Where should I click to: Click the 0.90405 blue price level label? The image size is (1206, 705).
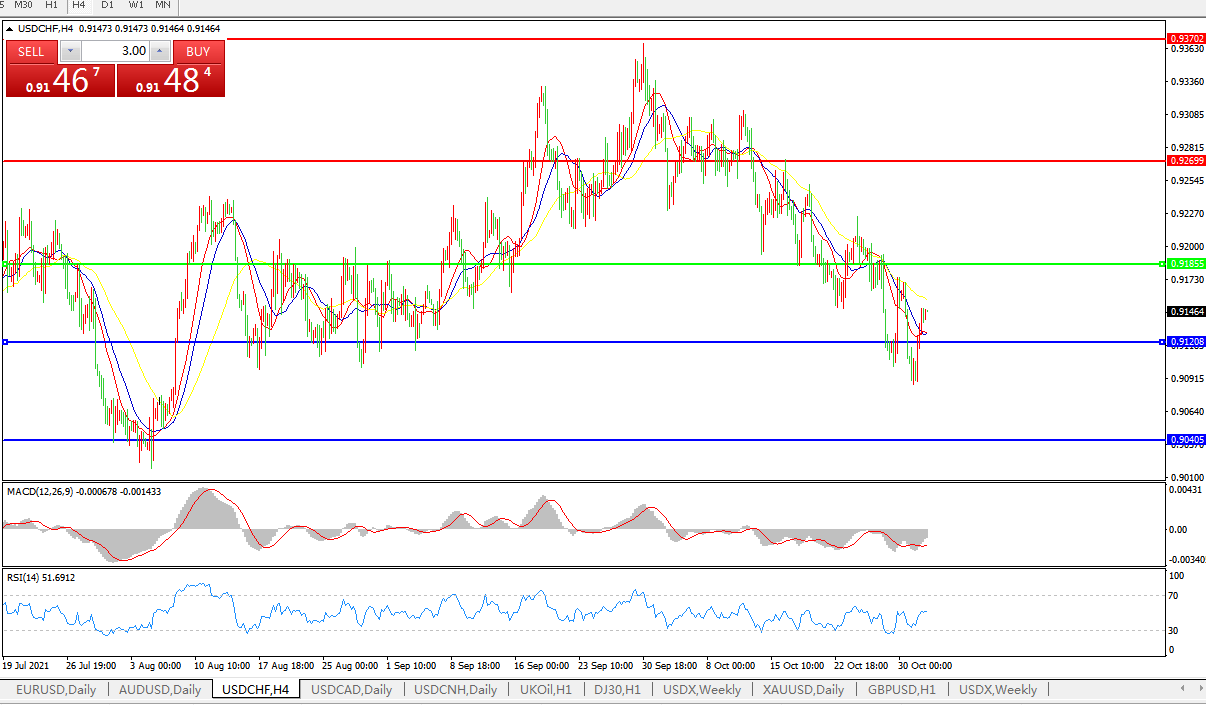pyautogui.click(x=1186, y=439)
